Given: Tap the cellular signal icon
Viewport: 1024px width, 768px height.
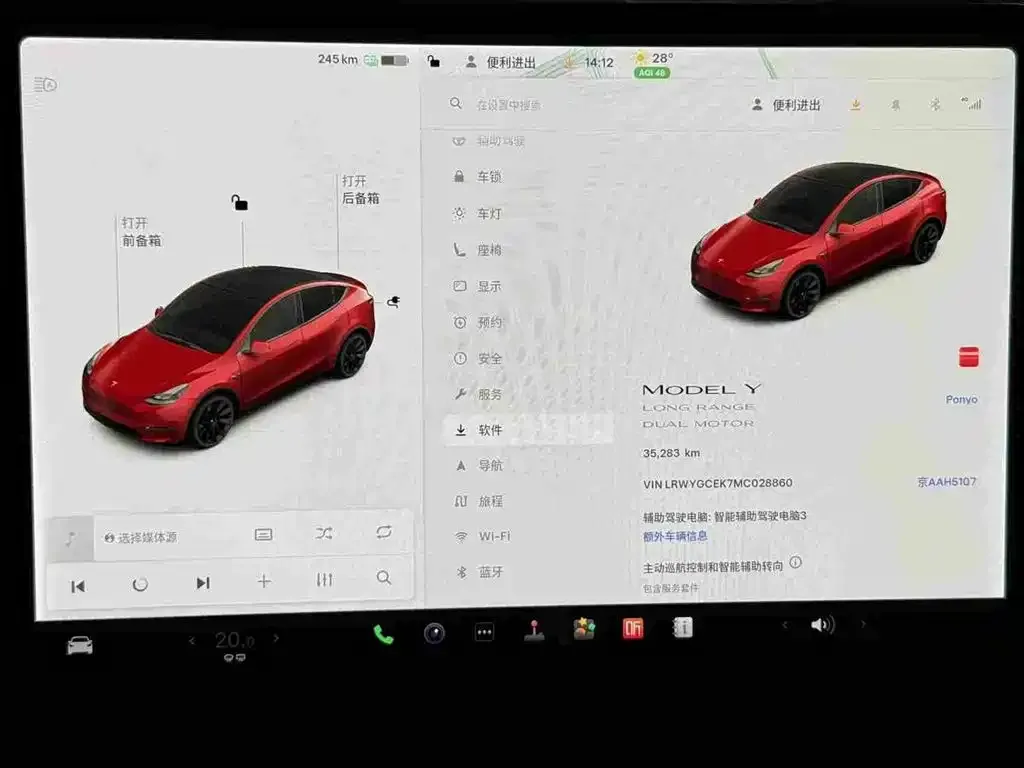Looking at the screenshot, I should 971,103.
